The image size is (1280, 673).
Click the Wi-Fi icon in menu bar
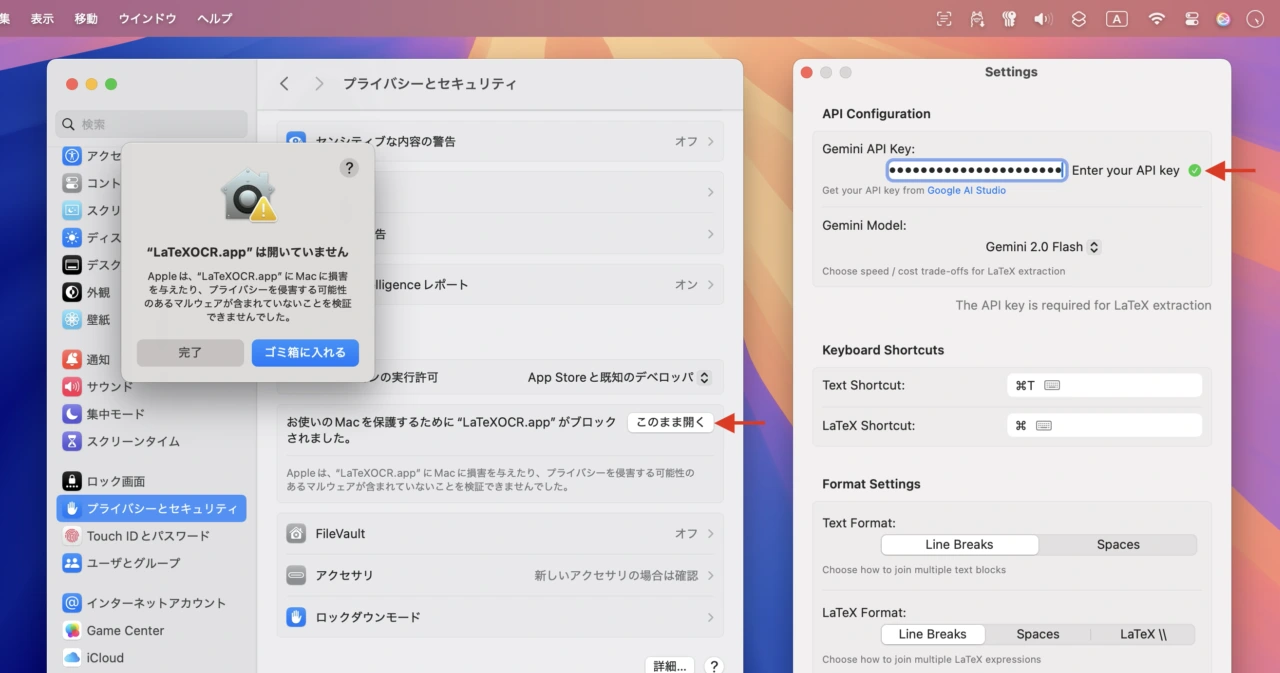(x=1157, y=19)
